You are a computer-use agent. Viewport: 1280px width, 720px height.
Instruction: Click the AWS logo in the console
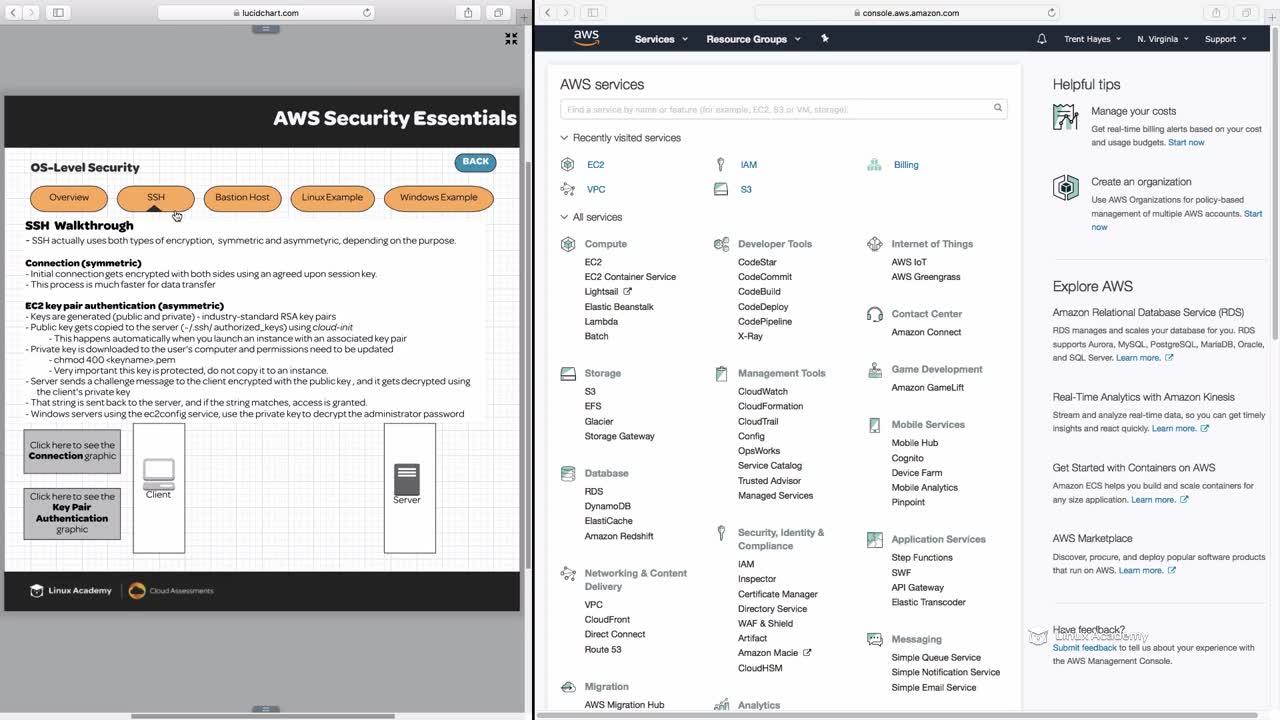click(586, 38)
